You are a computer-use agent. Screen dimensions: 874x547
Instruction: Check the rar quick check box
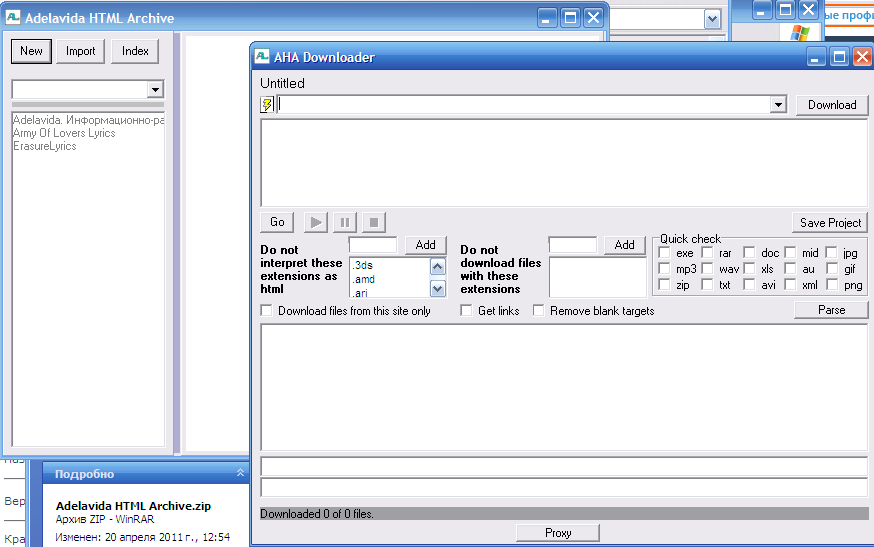pyautogui.click(x=707, y=253)
